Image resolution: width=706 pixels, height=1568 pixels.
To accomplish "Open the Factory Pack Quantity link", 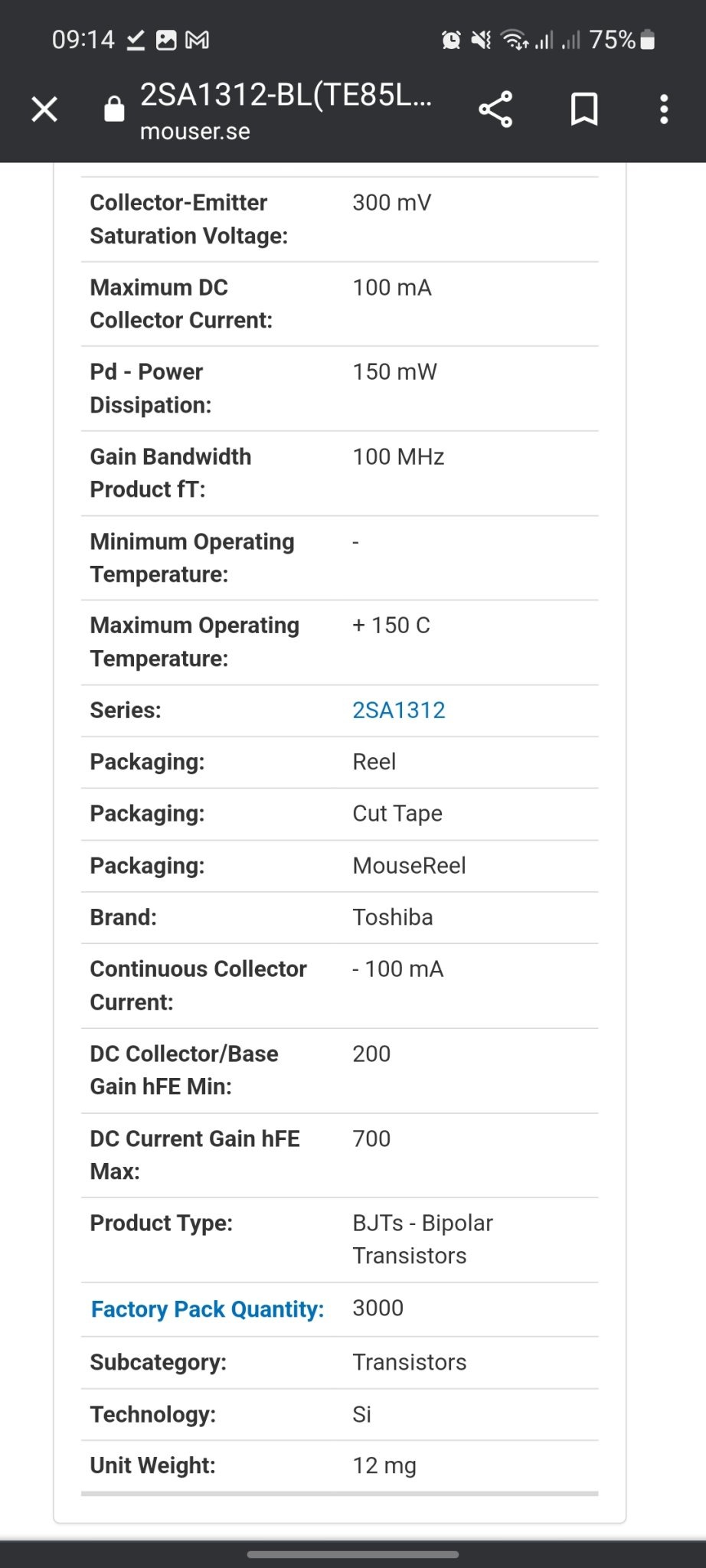I will pyautogui.click(x=207, y=1309).
